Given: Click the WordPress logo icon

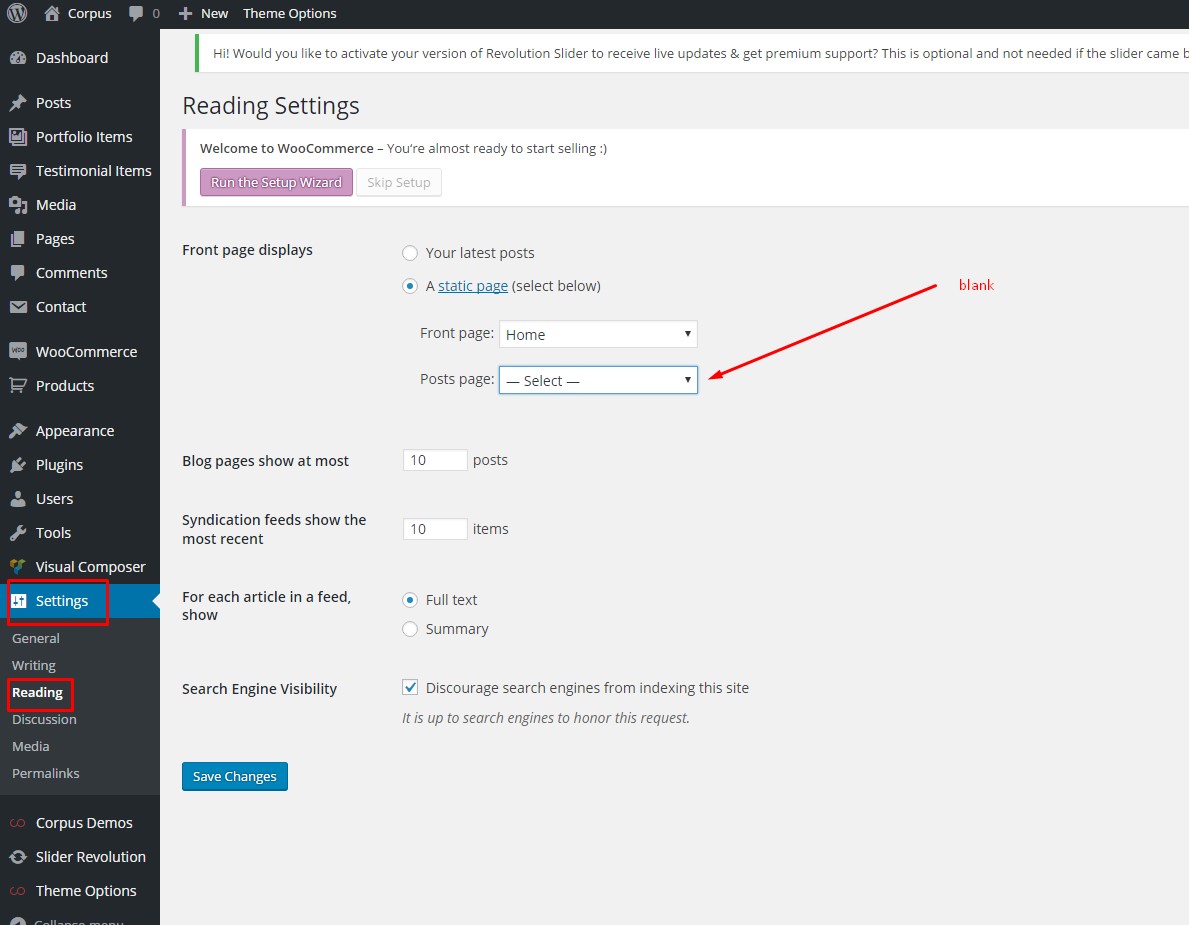Looking at the screenshot, I should [x=17, y=13].
